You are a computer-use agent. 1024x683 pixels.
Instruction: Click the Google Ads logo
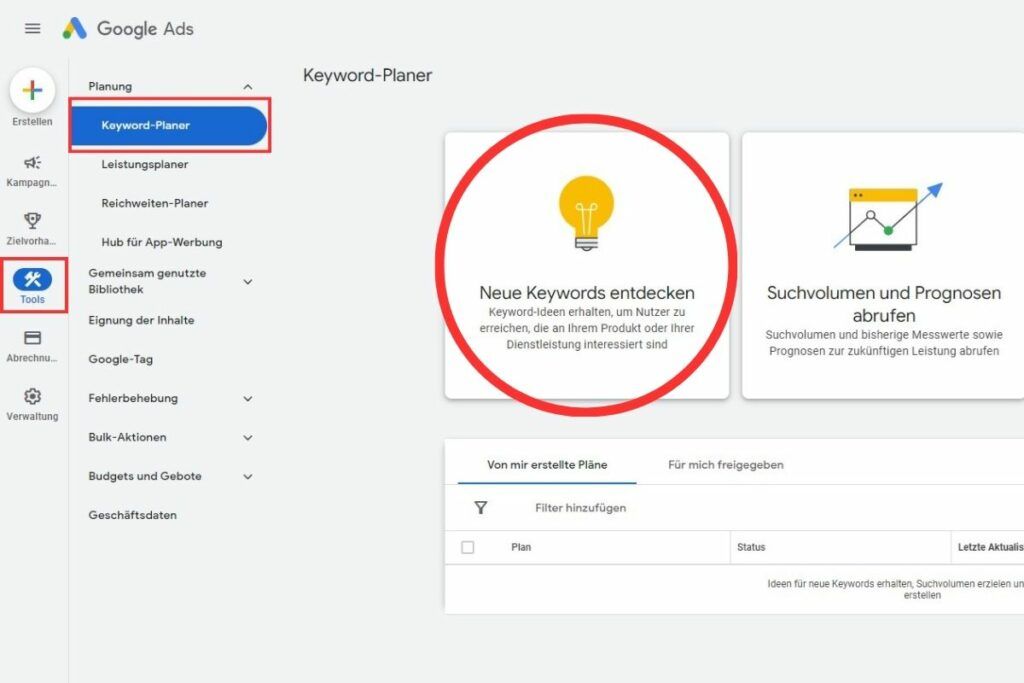tap(128, 29)
